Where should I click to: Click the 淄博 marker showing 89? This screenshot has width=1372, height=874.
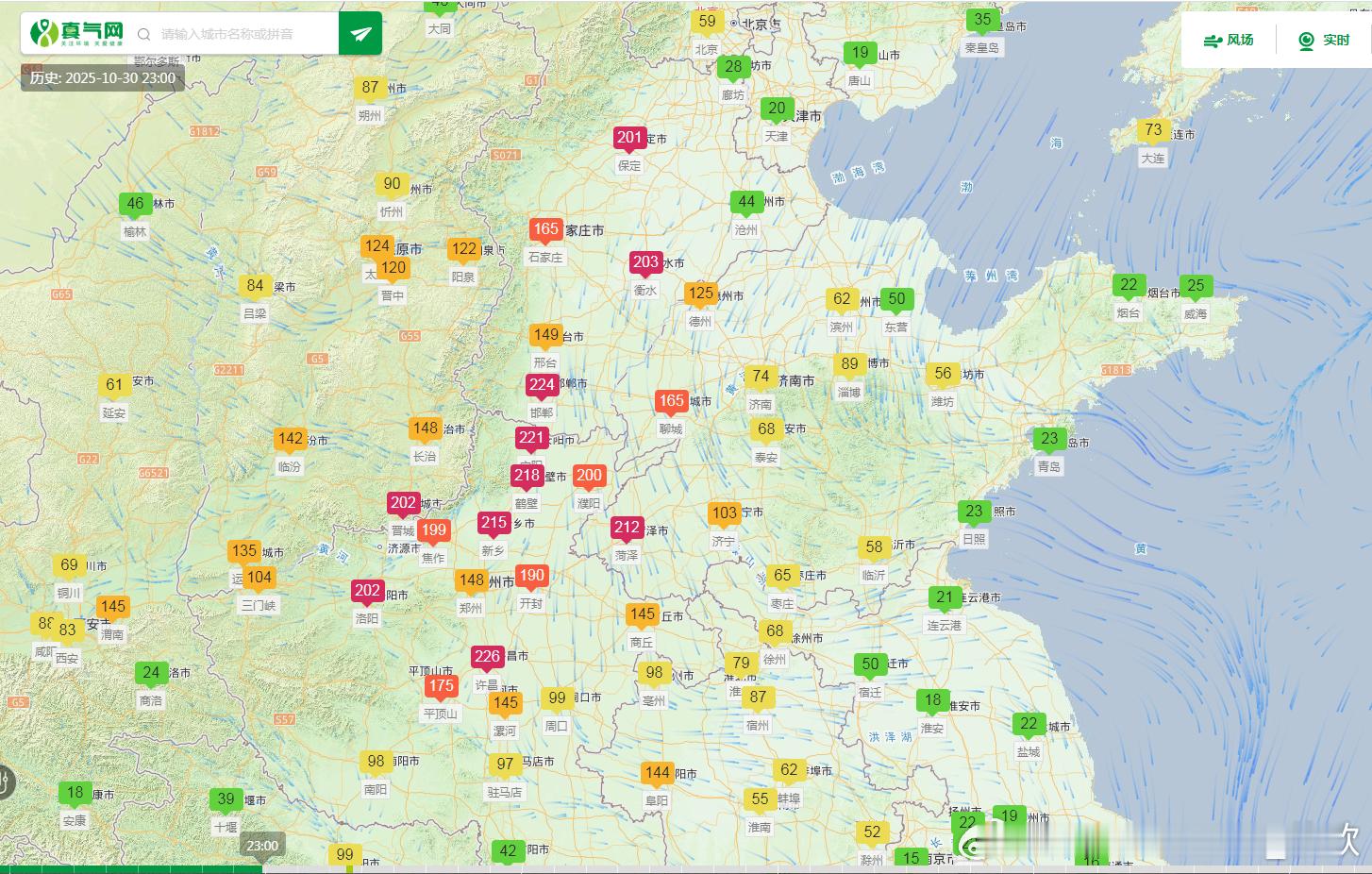coord(849,365)
